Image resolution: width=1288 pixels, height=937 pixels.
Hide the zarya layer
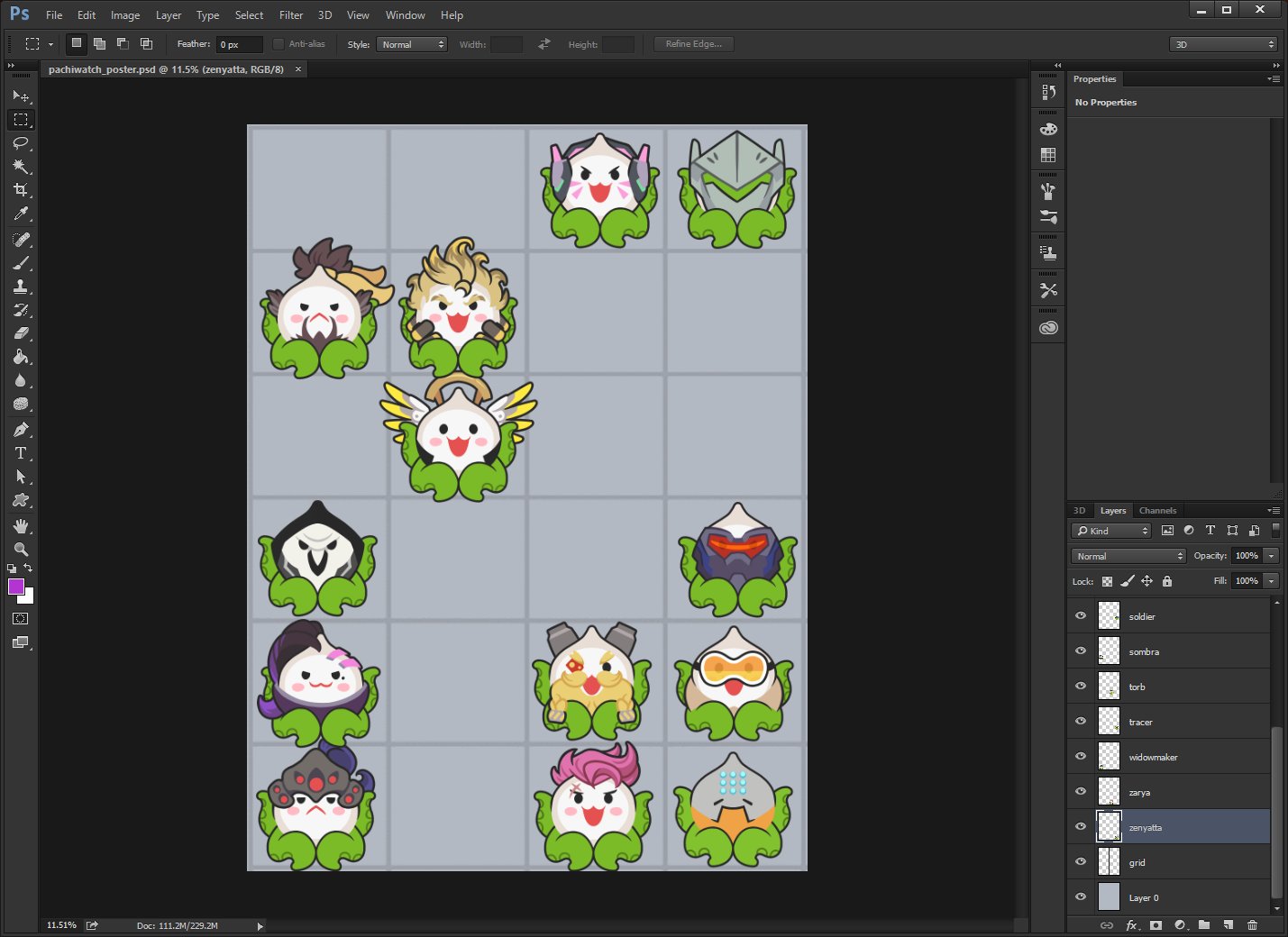[1081, 792]
